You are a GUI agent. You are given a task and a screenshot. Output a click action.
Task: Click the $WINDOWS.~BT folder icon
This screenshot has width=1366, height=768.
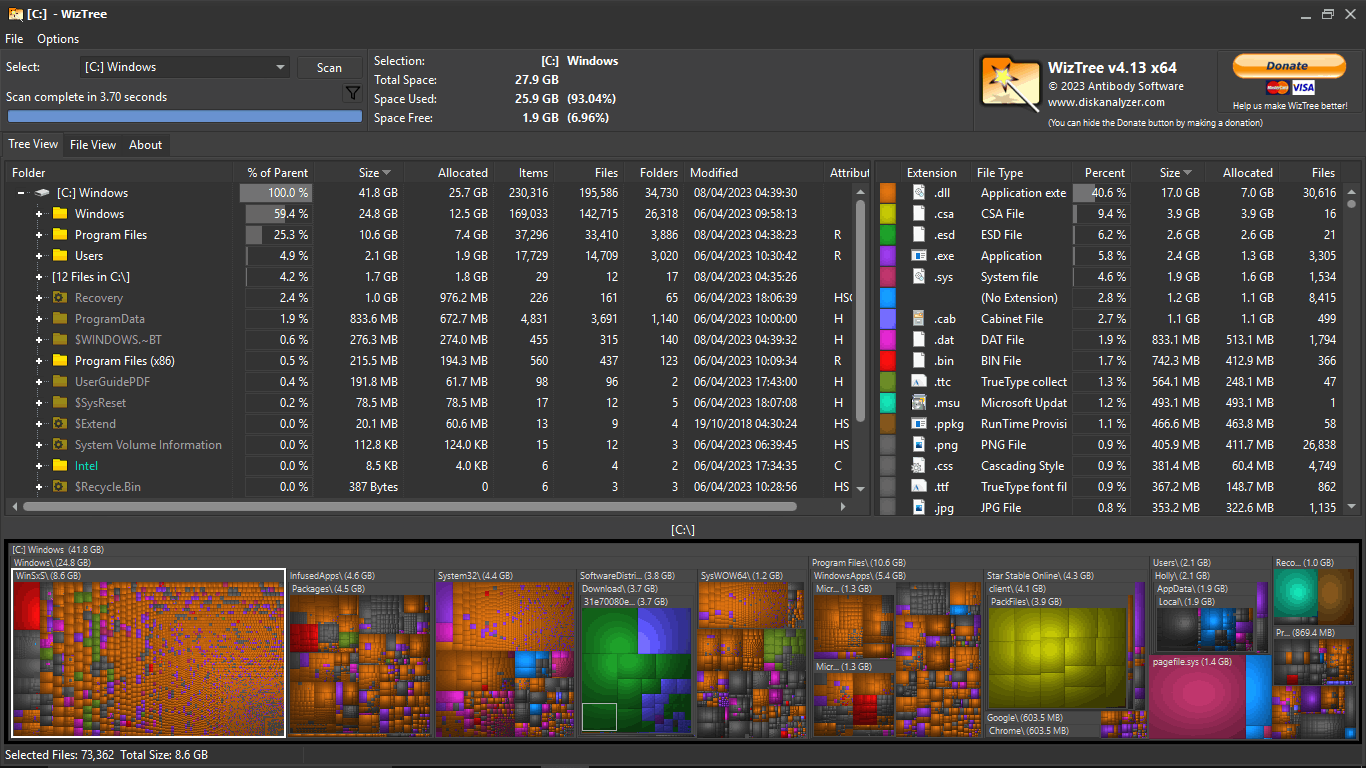[60, 340]
